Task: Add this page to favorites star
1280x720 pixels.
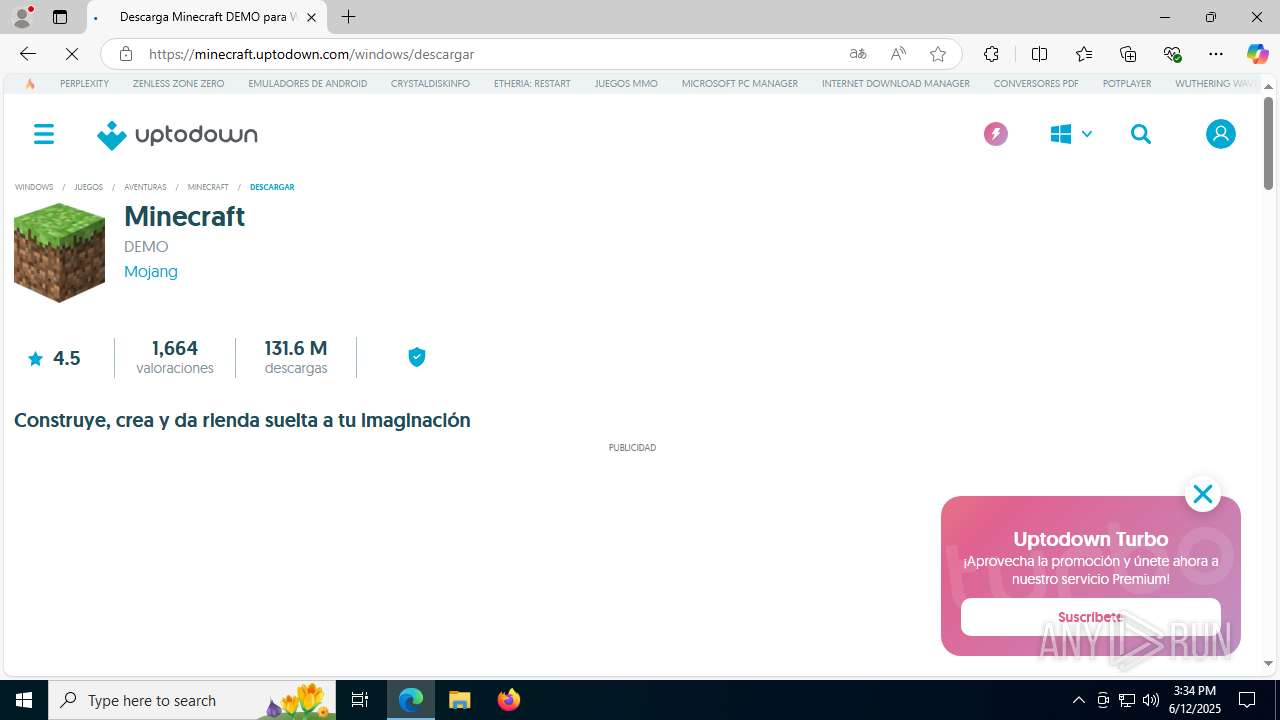Action: [938, 54]
